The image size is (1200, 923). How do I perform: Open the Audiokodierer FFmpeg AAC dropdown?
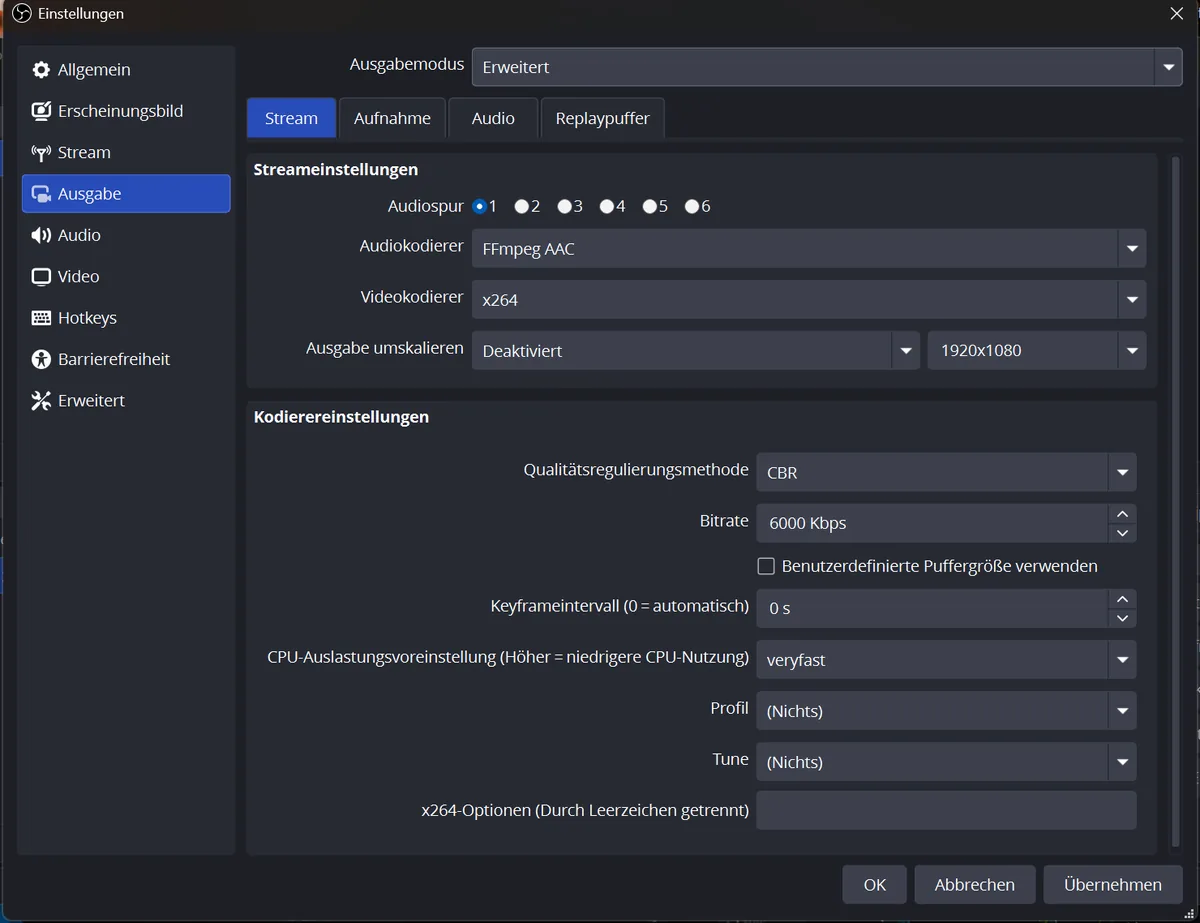809,249
